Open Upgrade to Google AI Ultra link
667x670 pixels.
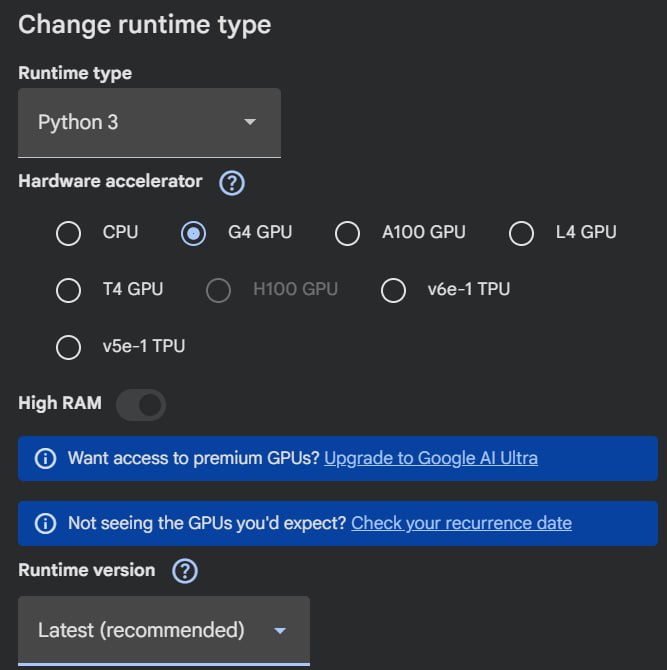coord(431,458)
